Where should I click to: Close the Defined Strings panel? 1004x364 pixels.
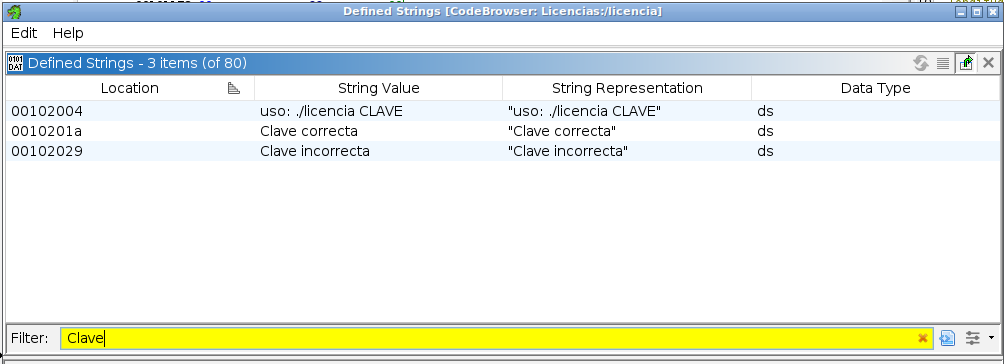(989, 63)
